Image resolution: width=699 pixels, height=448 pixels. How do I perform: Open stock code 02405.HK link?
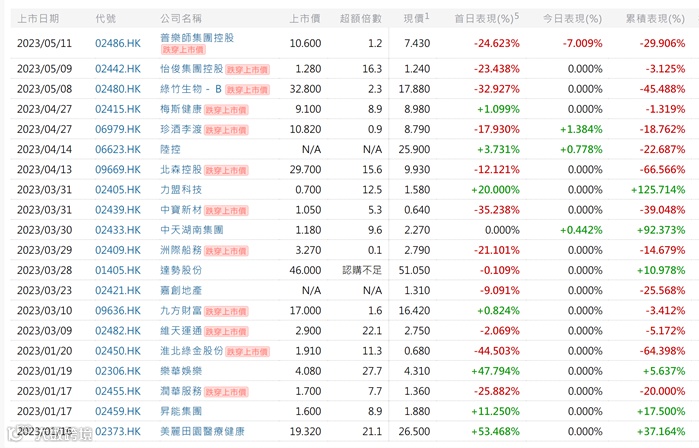coord(118,189)
